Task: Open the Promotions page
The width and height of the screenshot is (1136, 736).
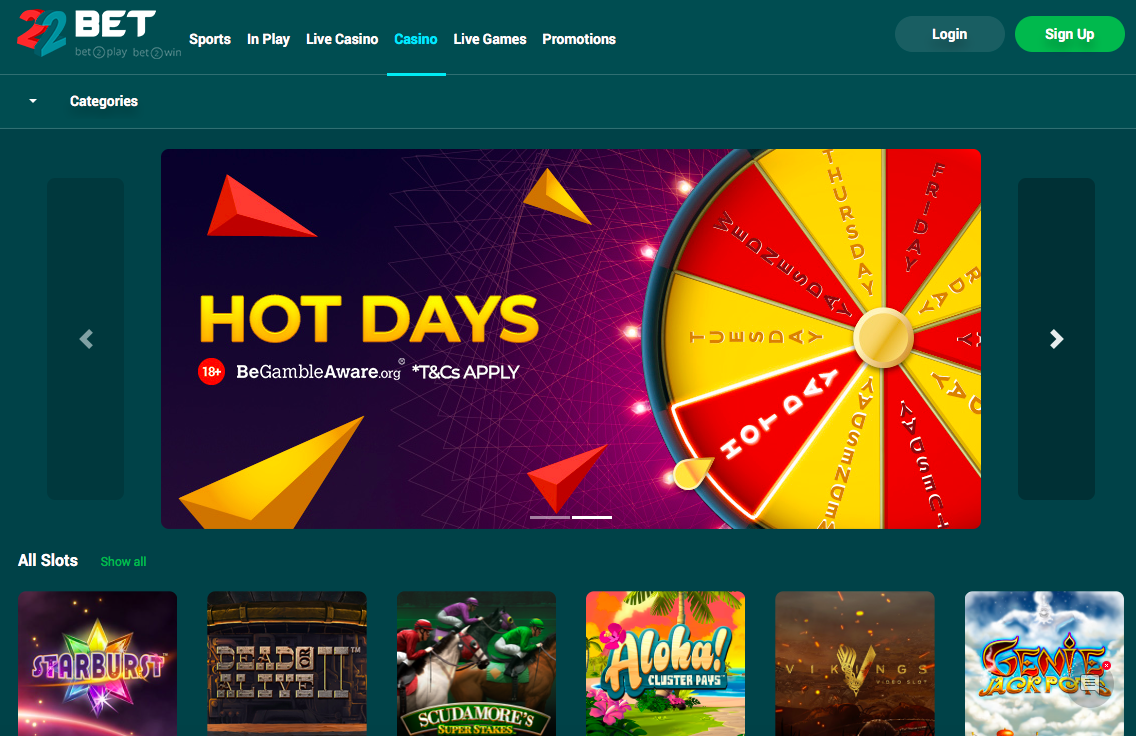Action: 579,39
